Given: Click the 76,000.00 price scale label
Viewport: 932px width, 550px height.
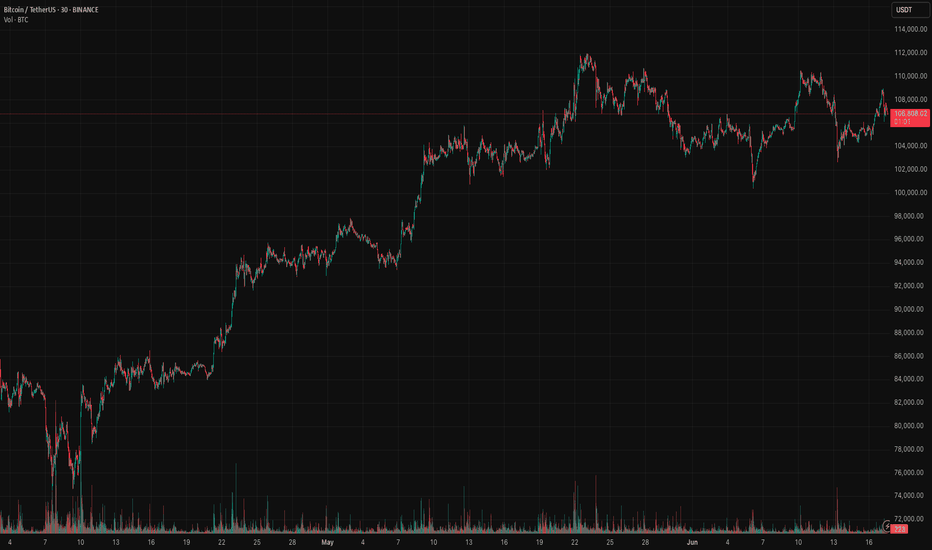Looking at the screenshot, I should point(910,472).
